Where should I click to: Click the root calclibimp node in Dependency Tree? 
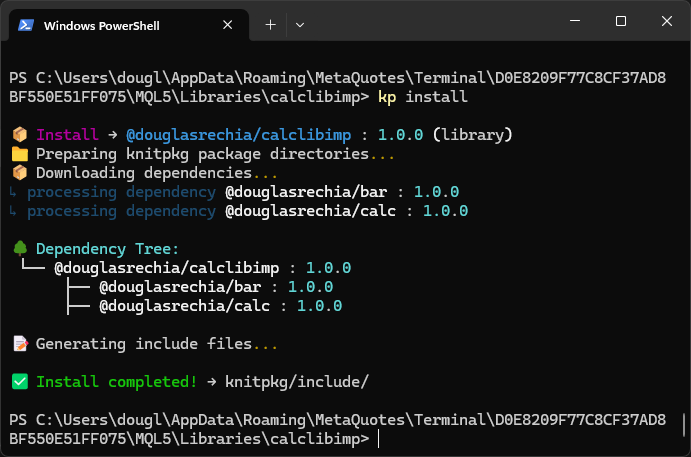point(170,268)
